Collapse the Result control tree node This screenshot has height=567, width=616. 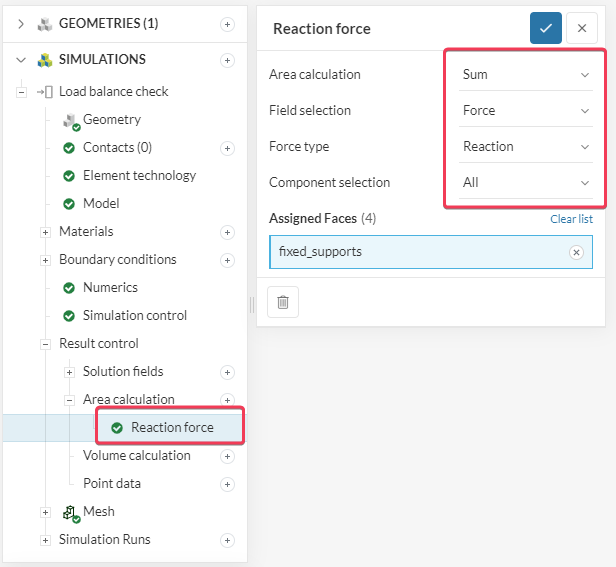click(x=45, y=344)
